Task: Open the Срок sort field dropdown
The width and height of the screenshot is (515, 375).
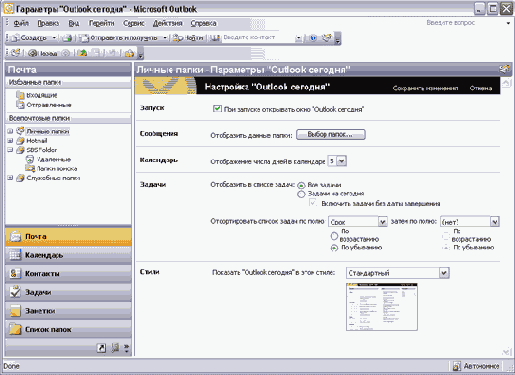Action: (x=382, y=222)
